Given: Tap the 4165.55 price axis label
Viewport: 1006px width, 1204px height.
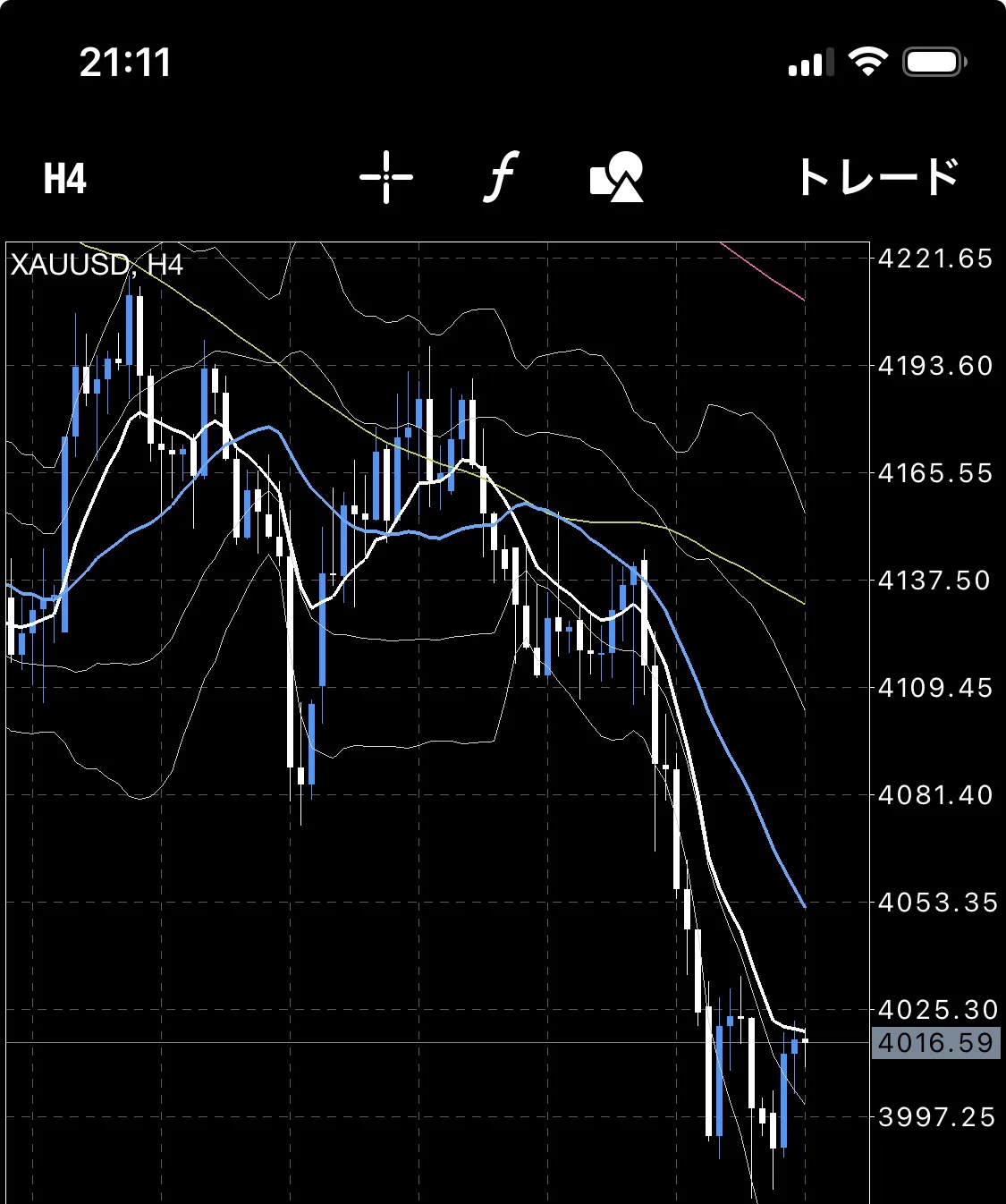Looking at the screenshot, I should 935,473.
